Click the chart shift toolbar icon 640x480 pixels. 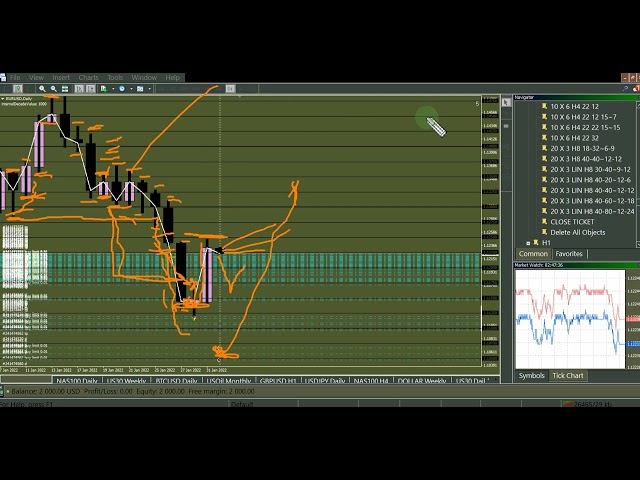pyautogui.click(x=91, y=88)
